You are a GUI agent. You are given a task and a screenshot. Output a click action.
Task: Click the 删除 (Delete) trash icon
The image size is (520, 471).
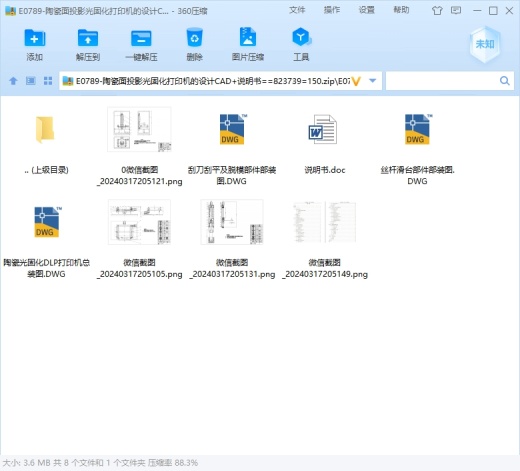pos(194,37)
